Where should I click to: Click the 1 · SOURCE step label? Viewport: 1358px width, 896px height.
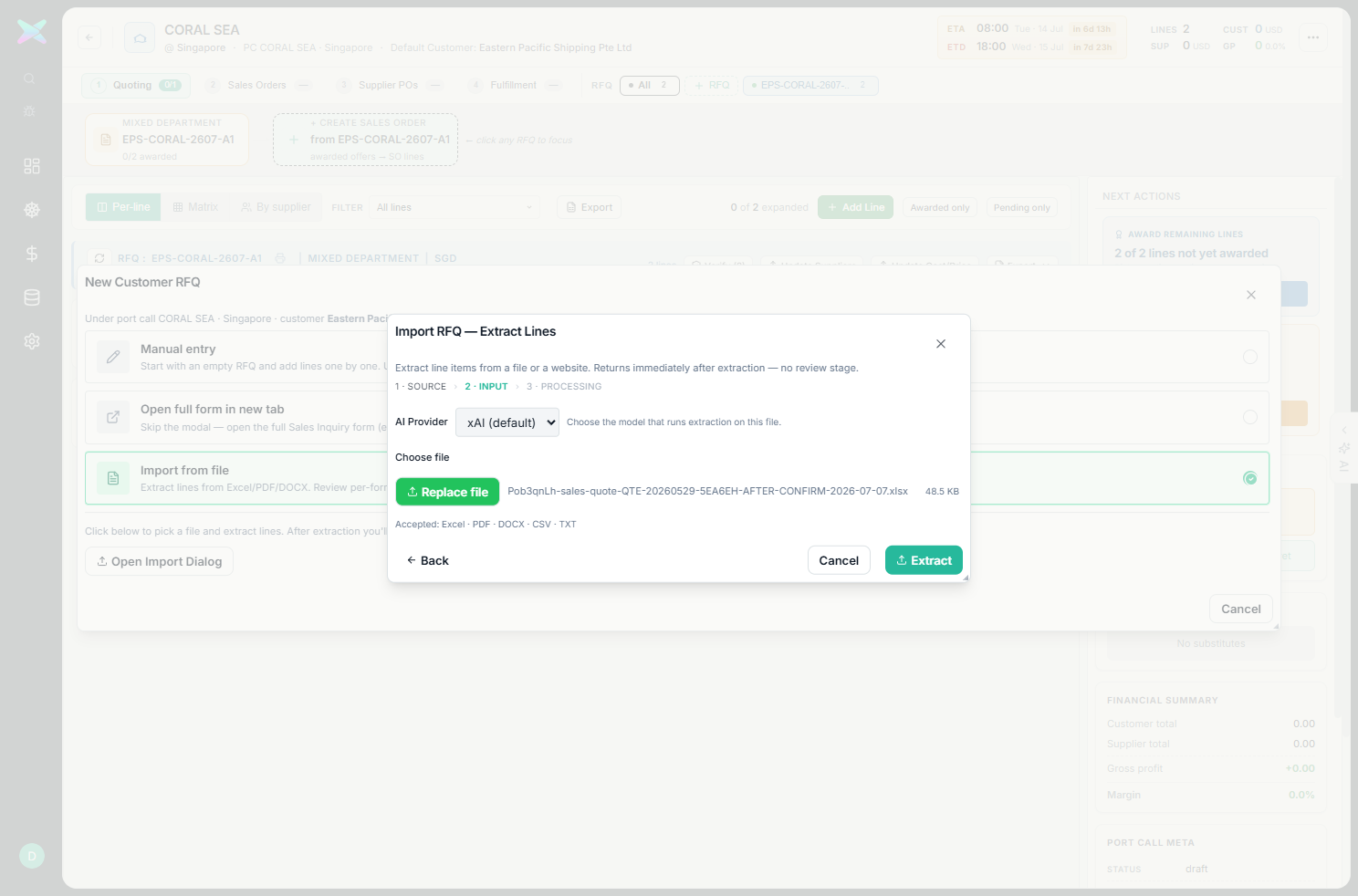click(421, 387)
